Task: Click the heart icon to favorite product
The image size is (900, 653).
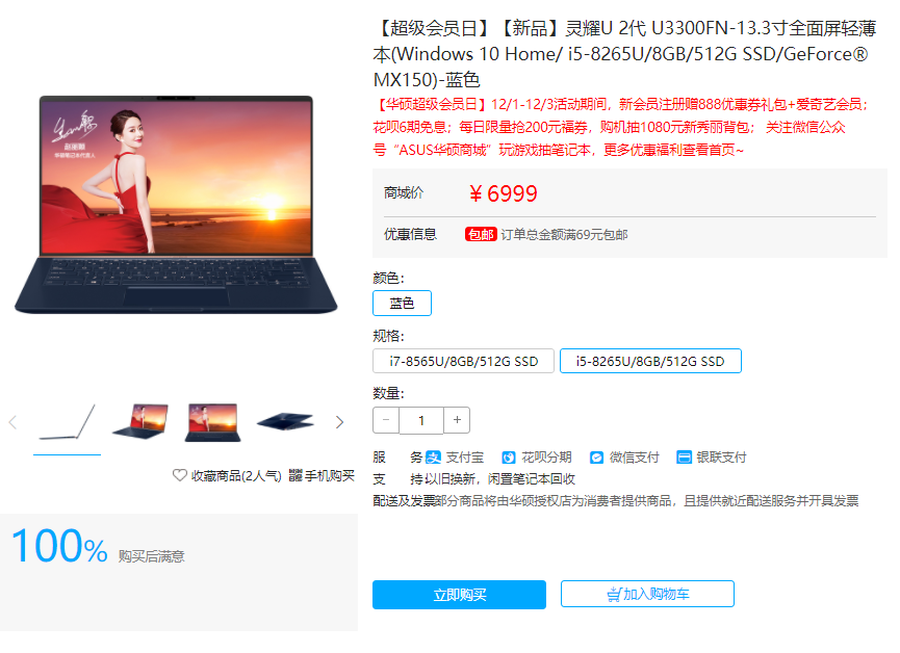Action: pos(180,475)
